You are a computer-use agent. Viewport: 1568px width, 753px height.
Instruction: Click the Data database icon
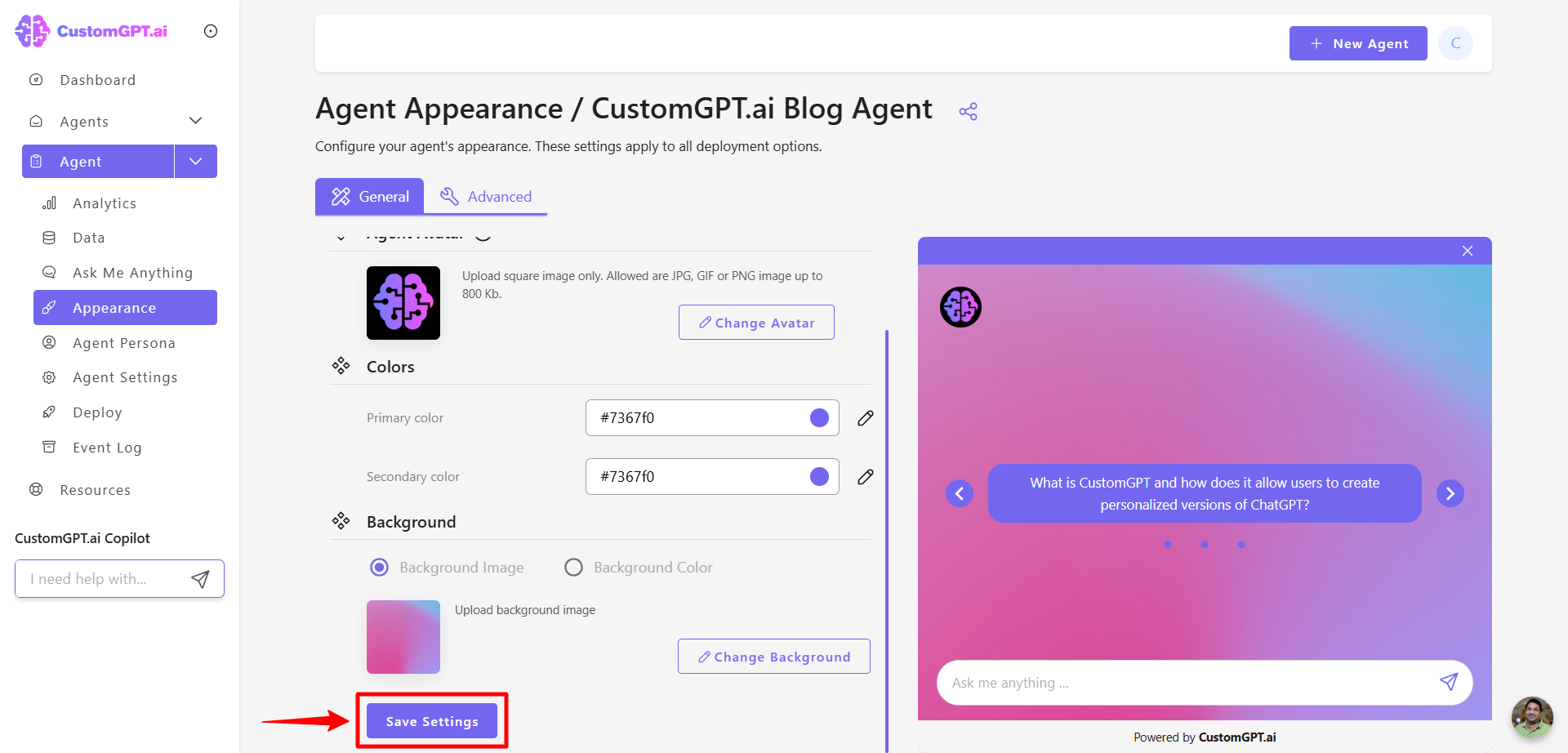(49, 238)
